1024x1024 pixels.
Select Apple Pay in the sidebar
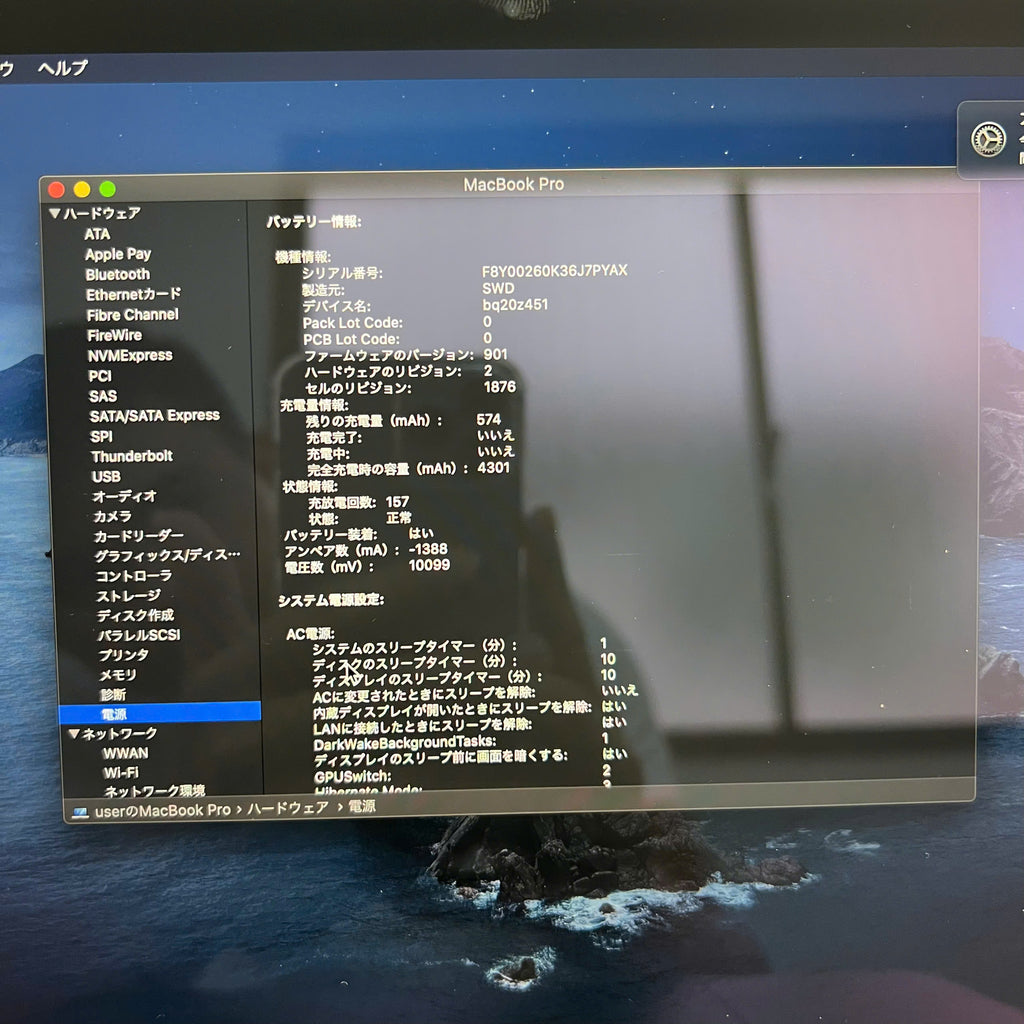coord(118,254)
